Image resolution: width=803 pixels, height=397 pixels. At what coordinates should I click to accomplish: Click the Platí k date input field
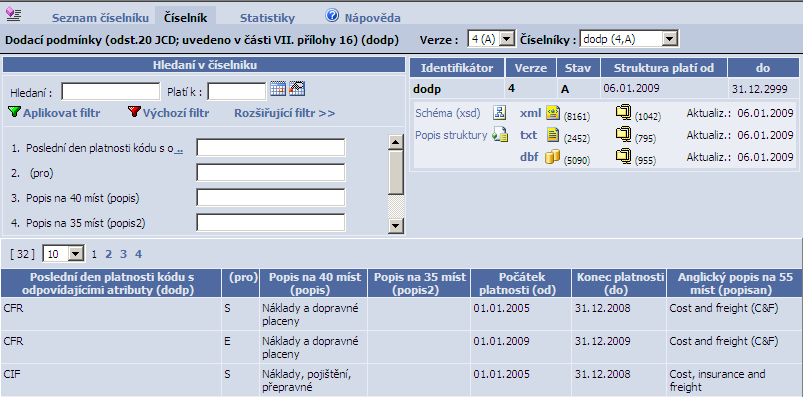[x=237, y=92]
